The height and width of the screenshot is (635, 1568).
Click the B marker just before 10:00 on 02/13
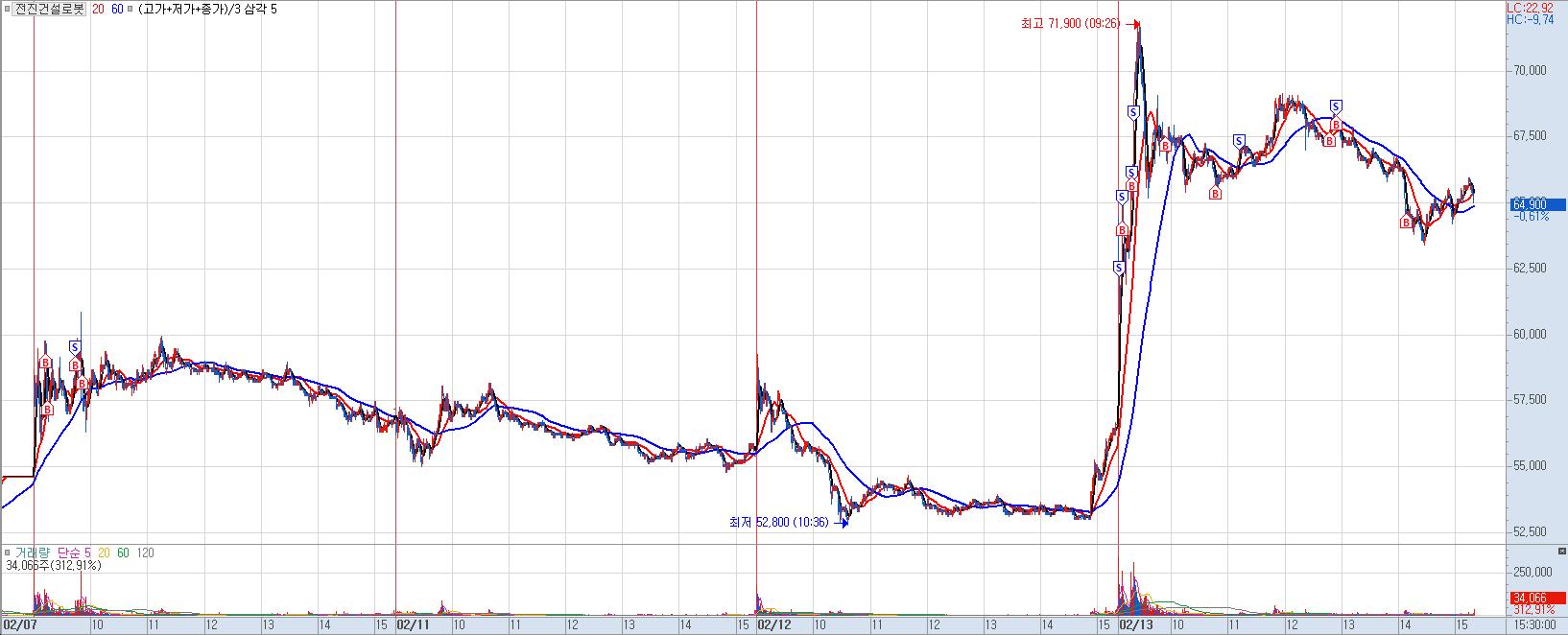click(1165, 145)
